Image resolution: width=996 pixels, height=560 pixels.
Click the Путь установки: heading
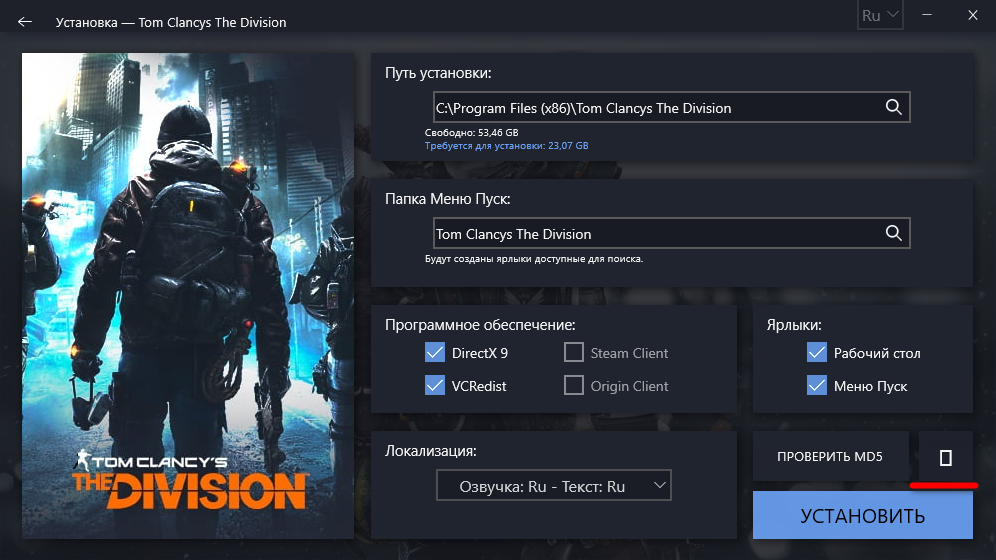[438, 73]
